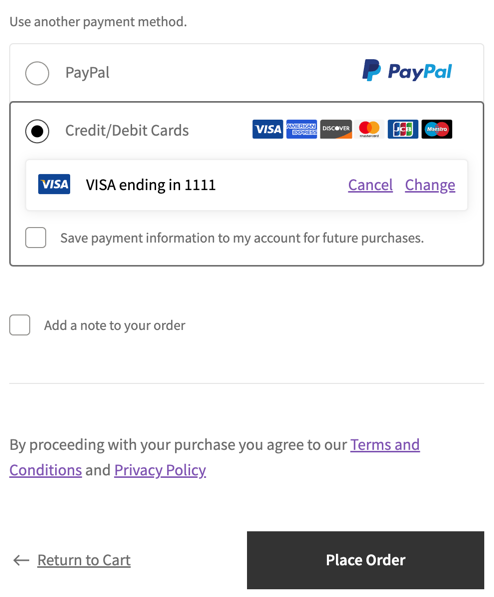The image size is (494, 597).
Task: Click the American Express card icon
Action: [x=301, y=129]
